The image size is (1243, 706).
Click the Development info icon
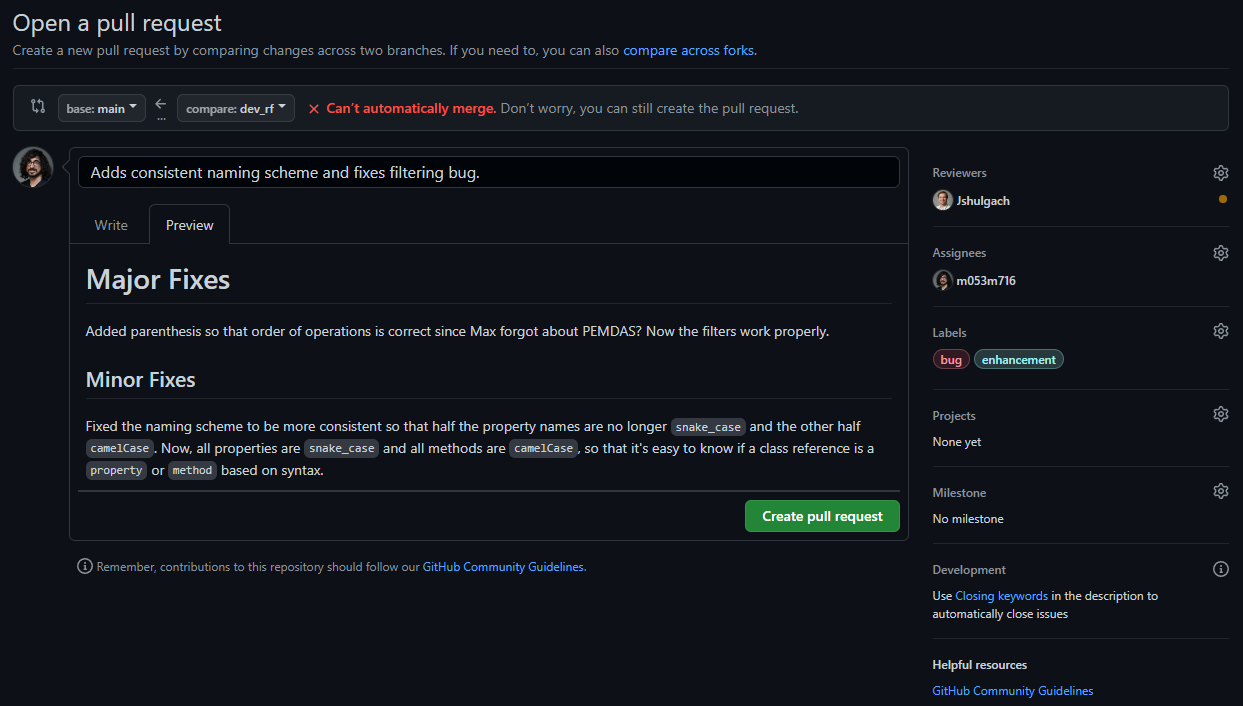(1220, 569)
